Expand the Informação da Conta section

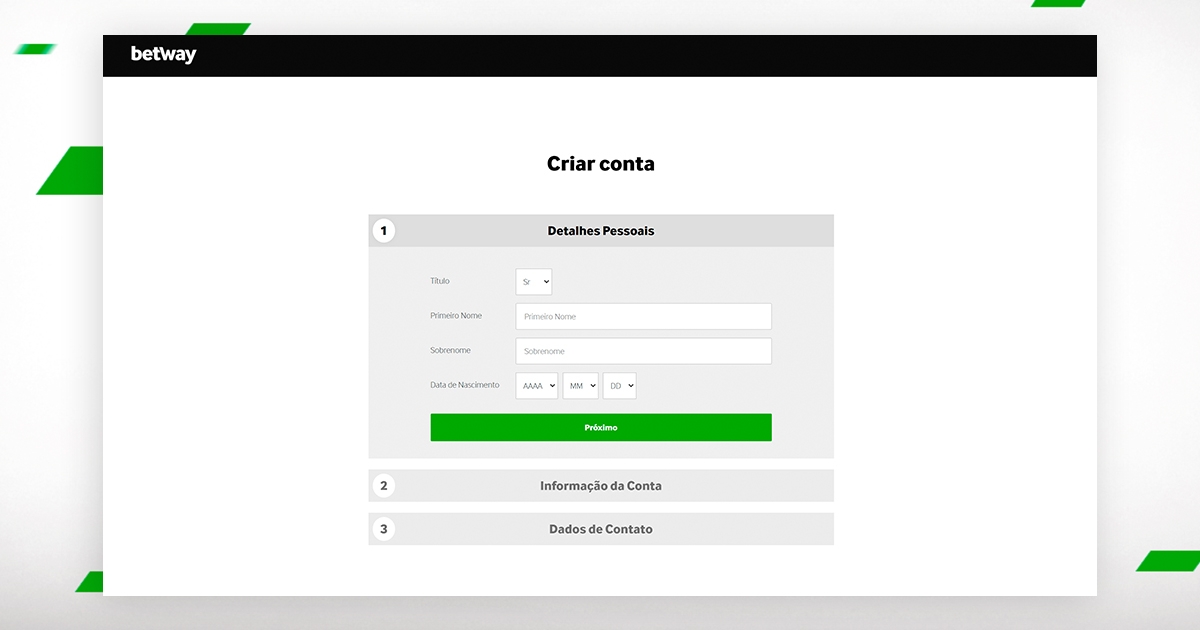(x=600, y=485)
